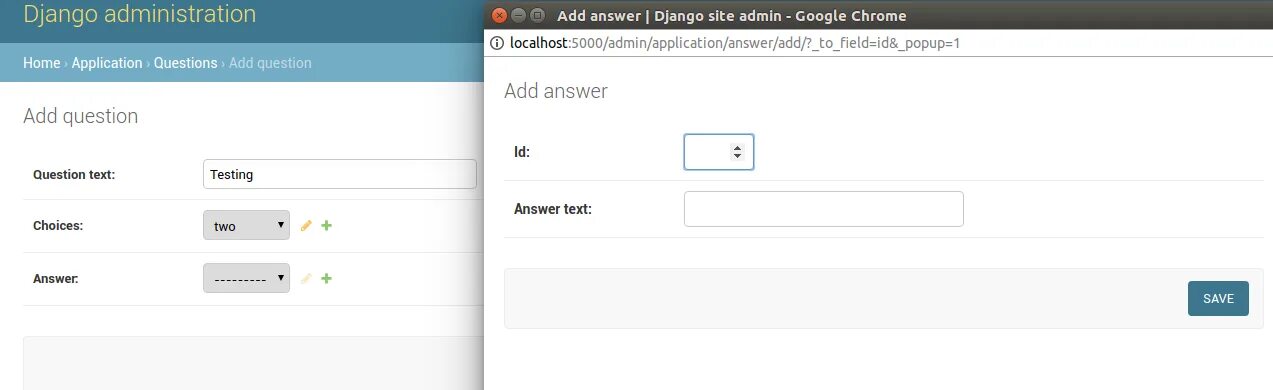
Task: Click the 'Add answer' heading in popup
Action: coord(556,91)
